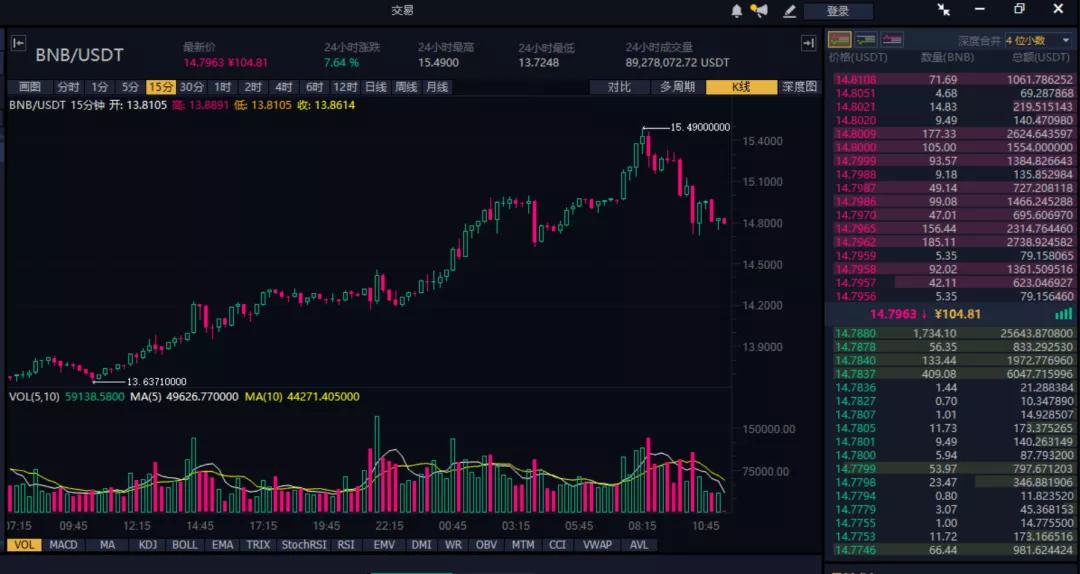
Task: Click the 价格(USDT) column header
Action: [858, 58]
